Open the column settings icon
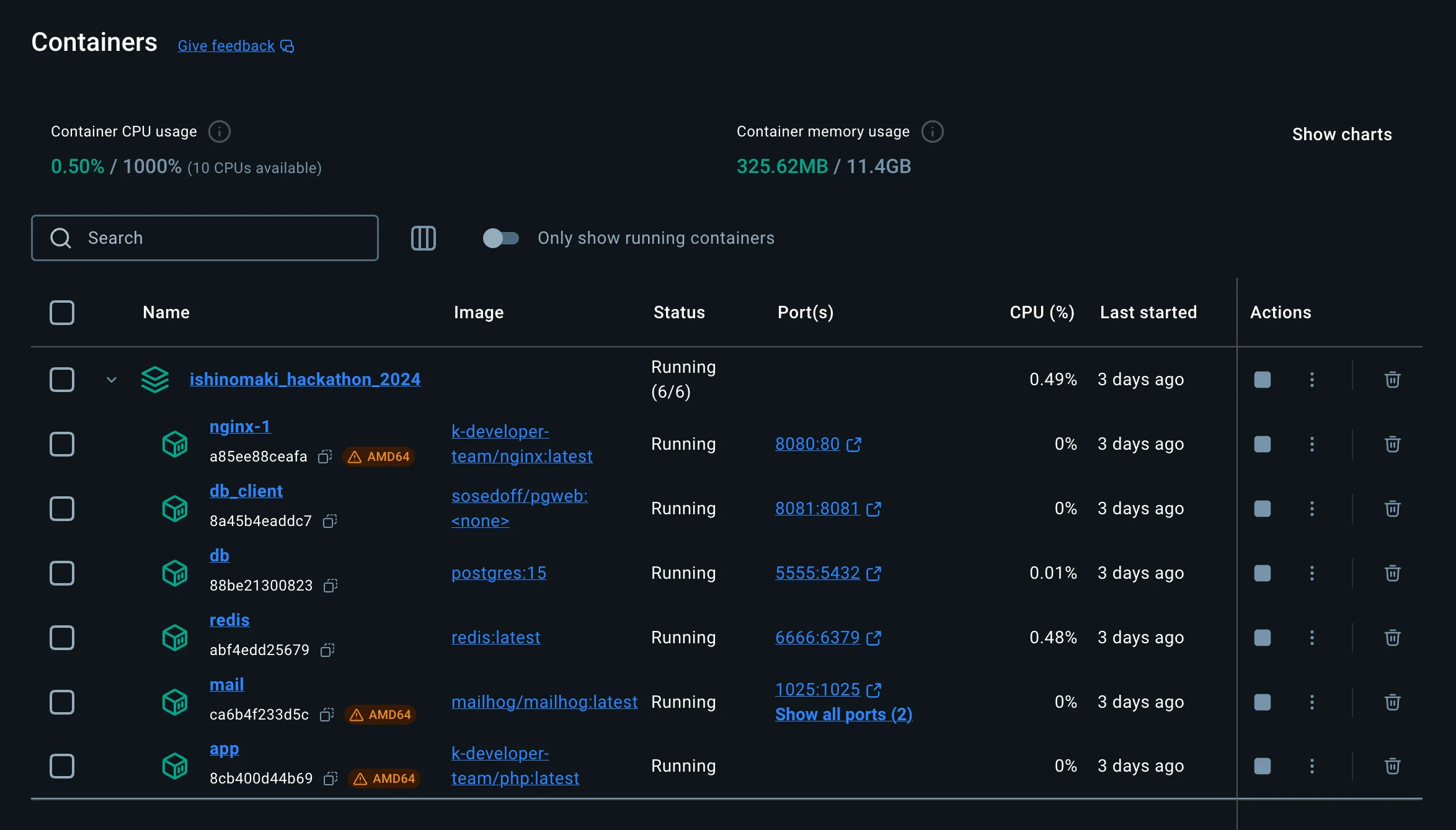The height and width of the screenshot is (830, 1456). 424,238
